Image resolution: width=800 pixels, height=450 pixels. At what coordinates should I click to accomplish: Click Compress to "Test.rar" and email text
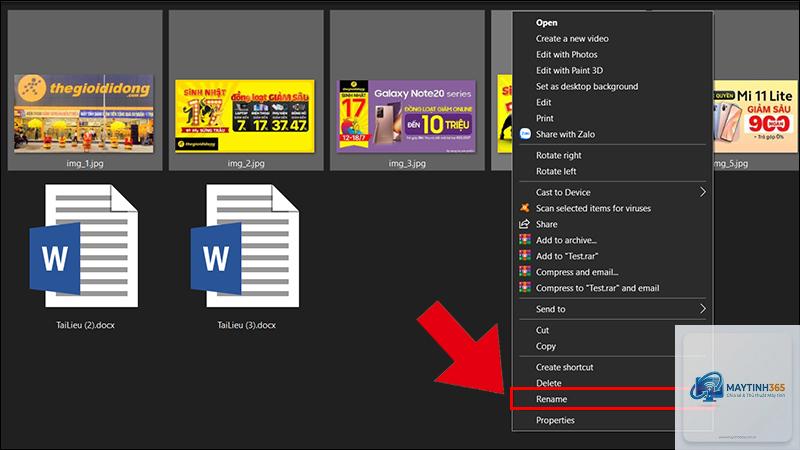pos(597,288)
